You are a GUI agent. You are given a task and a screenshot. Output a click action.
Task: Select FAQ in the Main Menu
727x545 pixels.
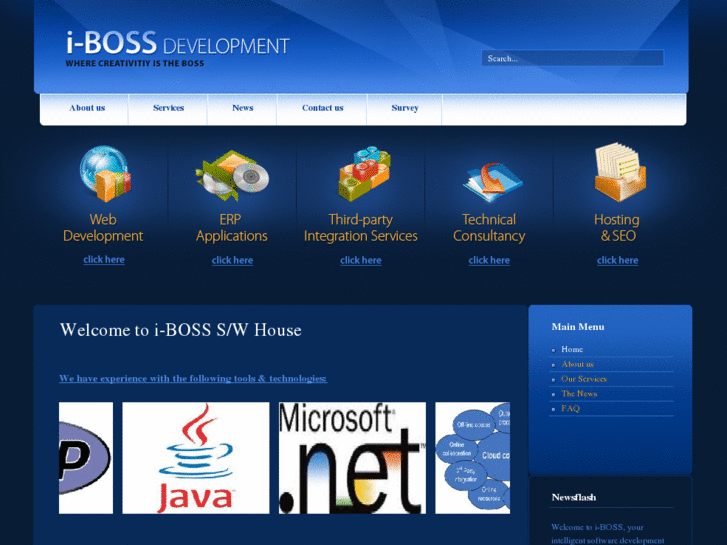pyautogui.click(x=570, y=409)
